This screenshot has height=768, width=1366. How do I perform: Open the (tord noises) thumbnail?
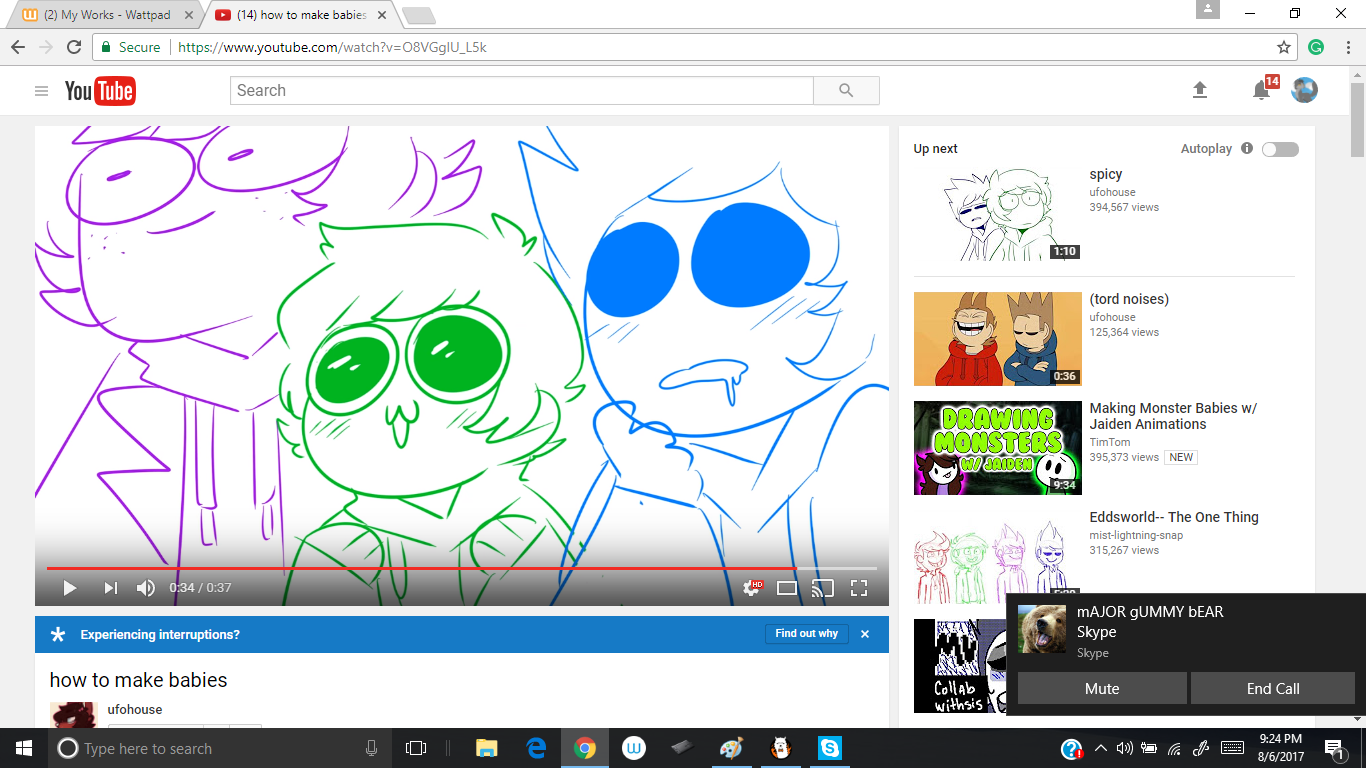coord(998,339)
